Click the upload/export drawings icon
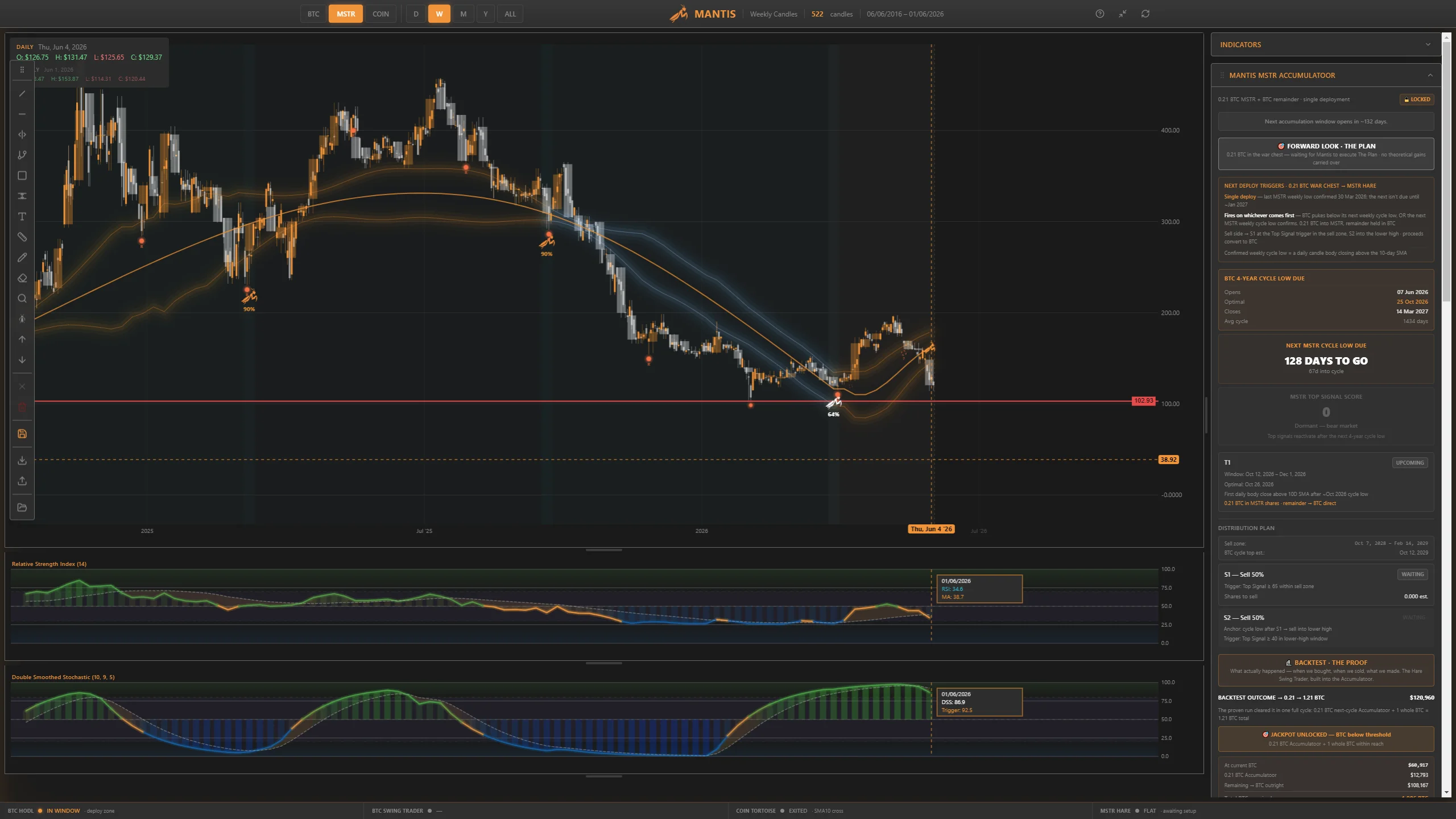This screenshot has height=819, width=1456. (22, 481)
